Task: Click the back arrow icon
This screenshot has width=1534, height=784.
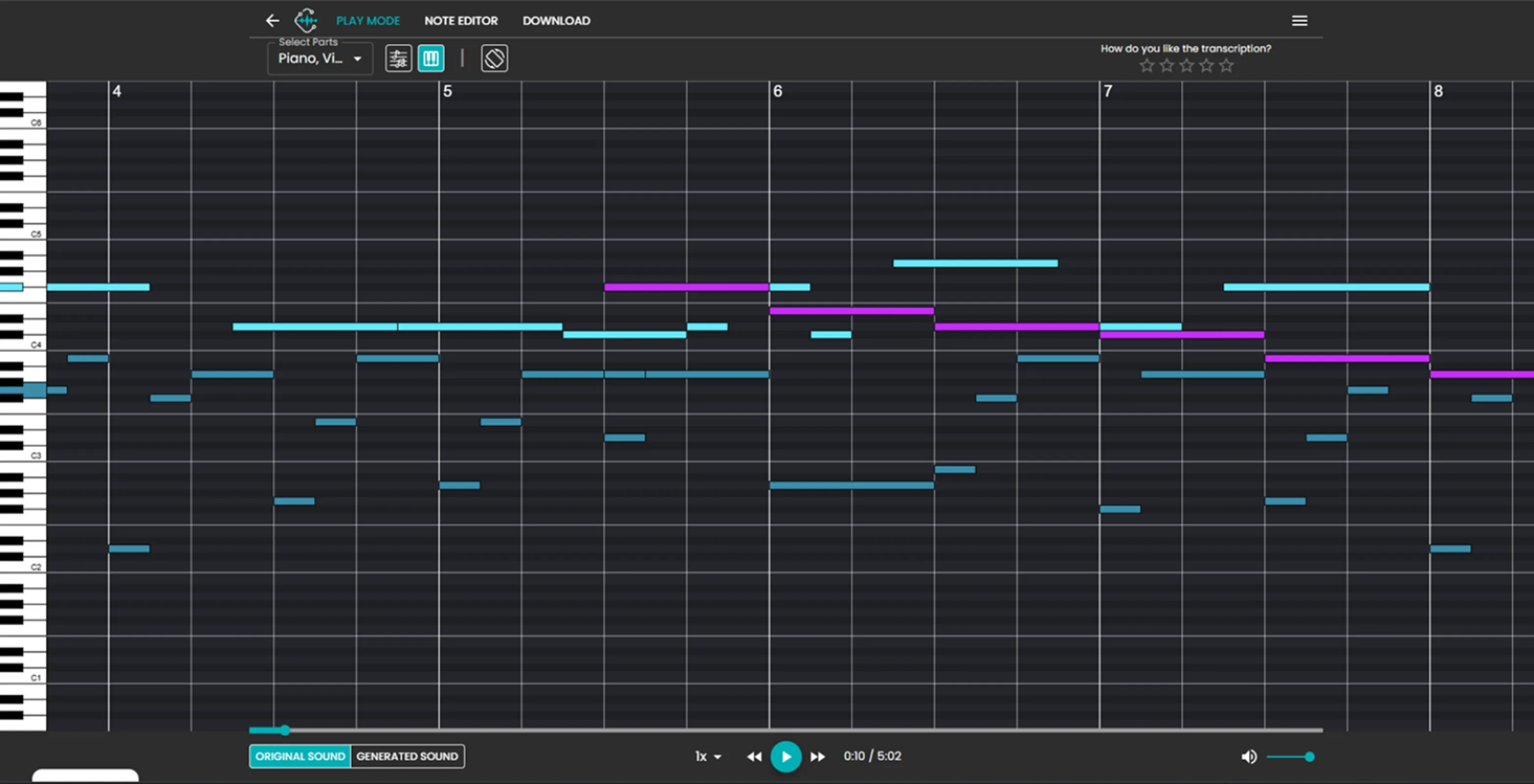Action: point(272,21)
